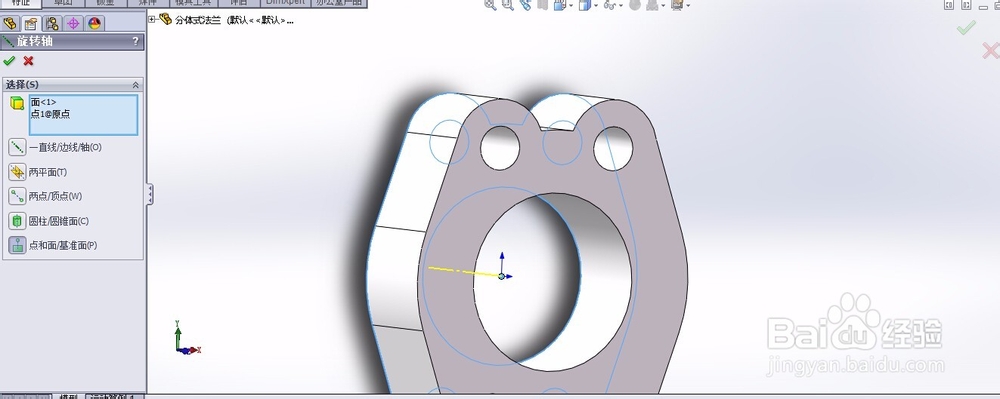Click the View Orientation cube icon
The image size is (1000, 399).
(559, 4)
